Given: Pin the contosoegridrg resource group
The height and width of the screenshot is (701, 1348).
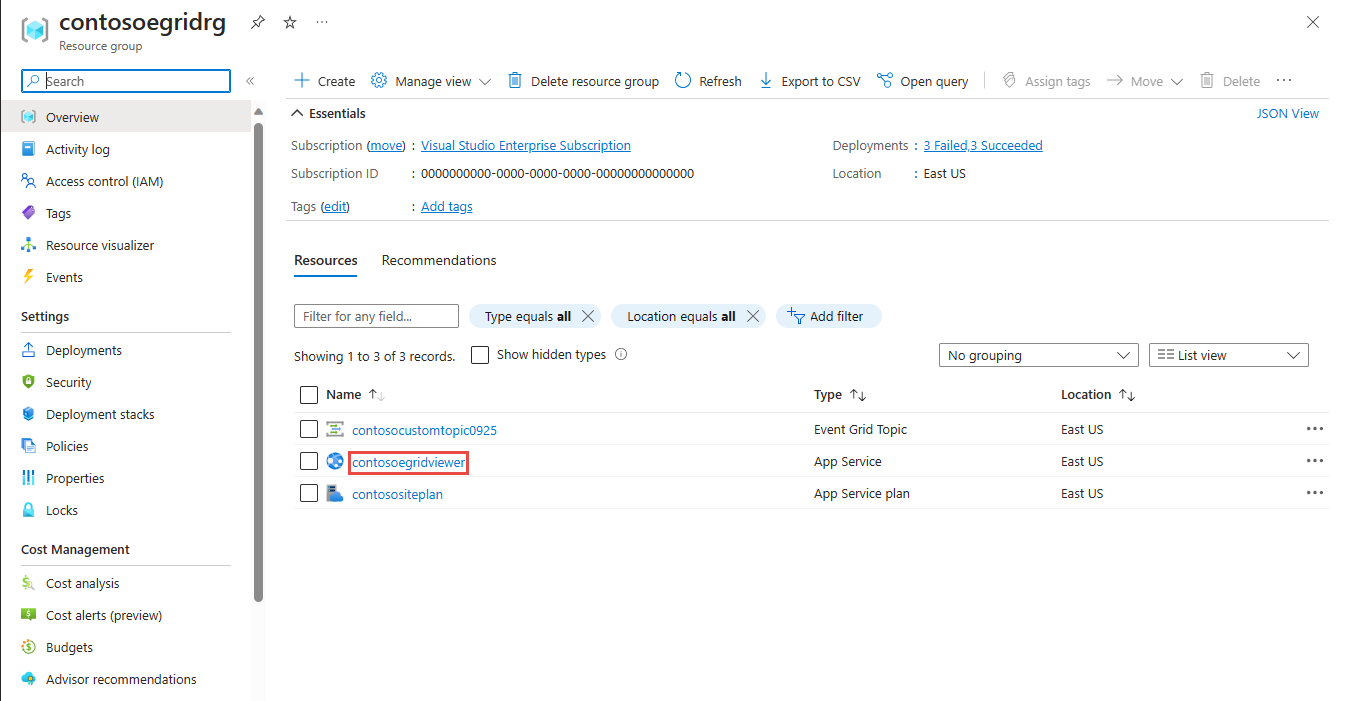Looking at the screenshot, I should (258, 22).
